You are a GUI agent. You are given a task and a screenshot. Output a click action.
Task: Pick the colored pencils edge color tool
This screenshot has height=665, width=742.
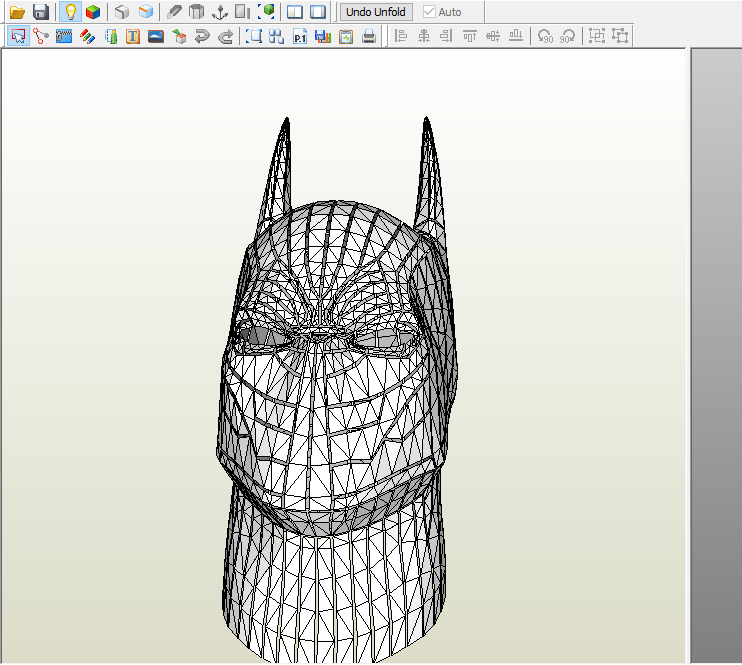[88, 36]
